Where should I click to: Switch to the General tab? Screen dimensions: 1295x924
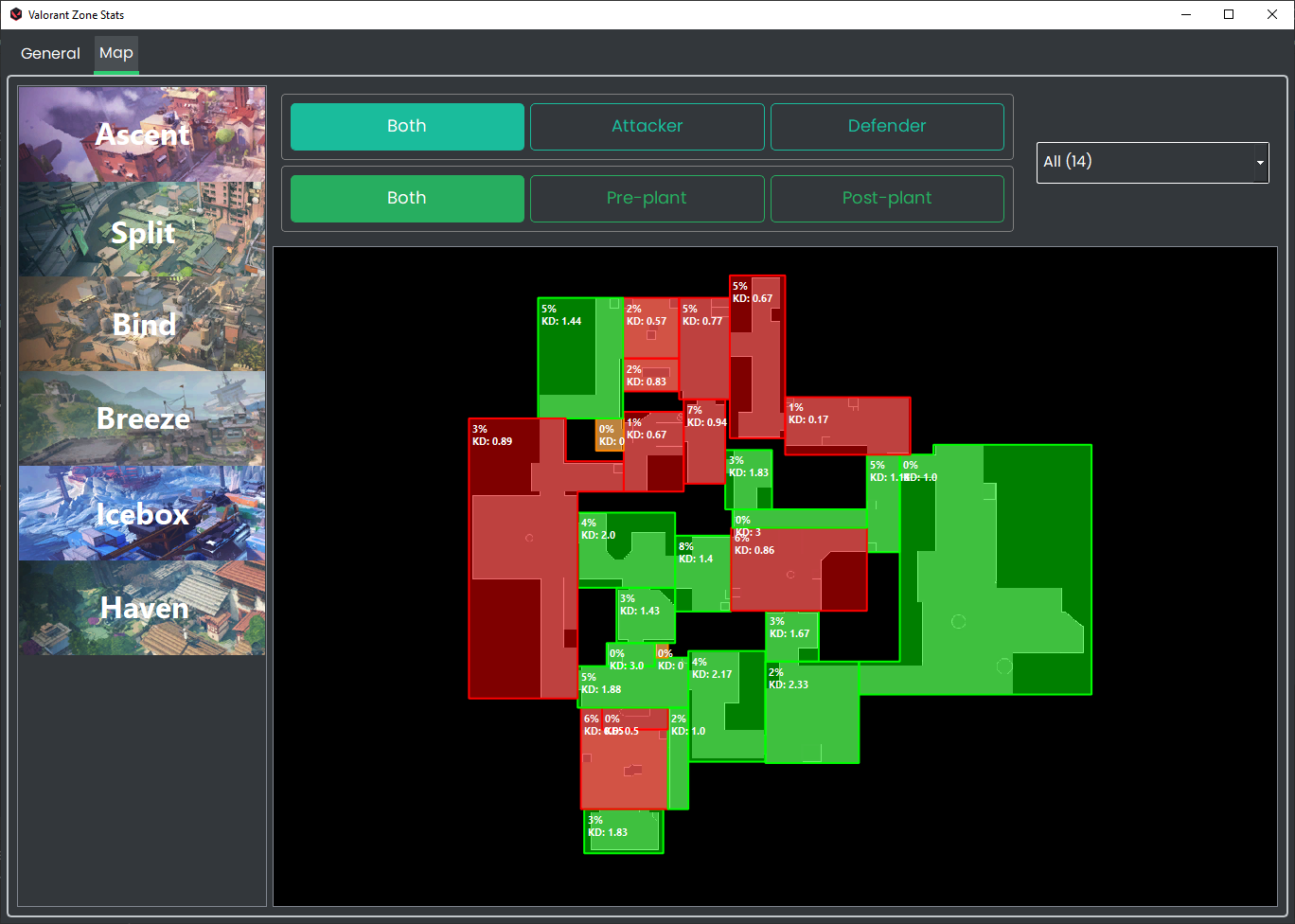pos(50,53)
